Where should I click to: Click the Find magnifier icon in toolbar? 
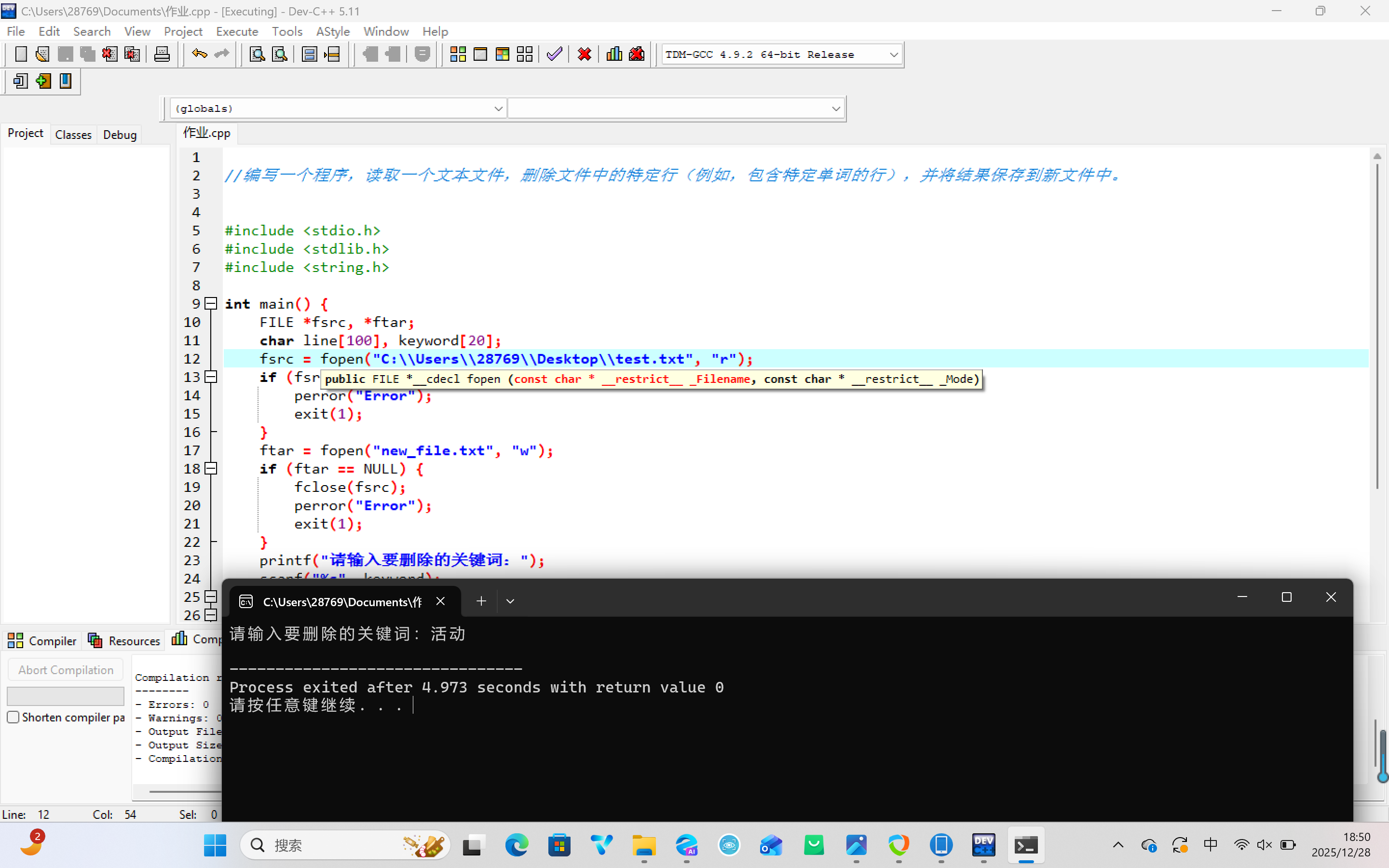point(257,54)
